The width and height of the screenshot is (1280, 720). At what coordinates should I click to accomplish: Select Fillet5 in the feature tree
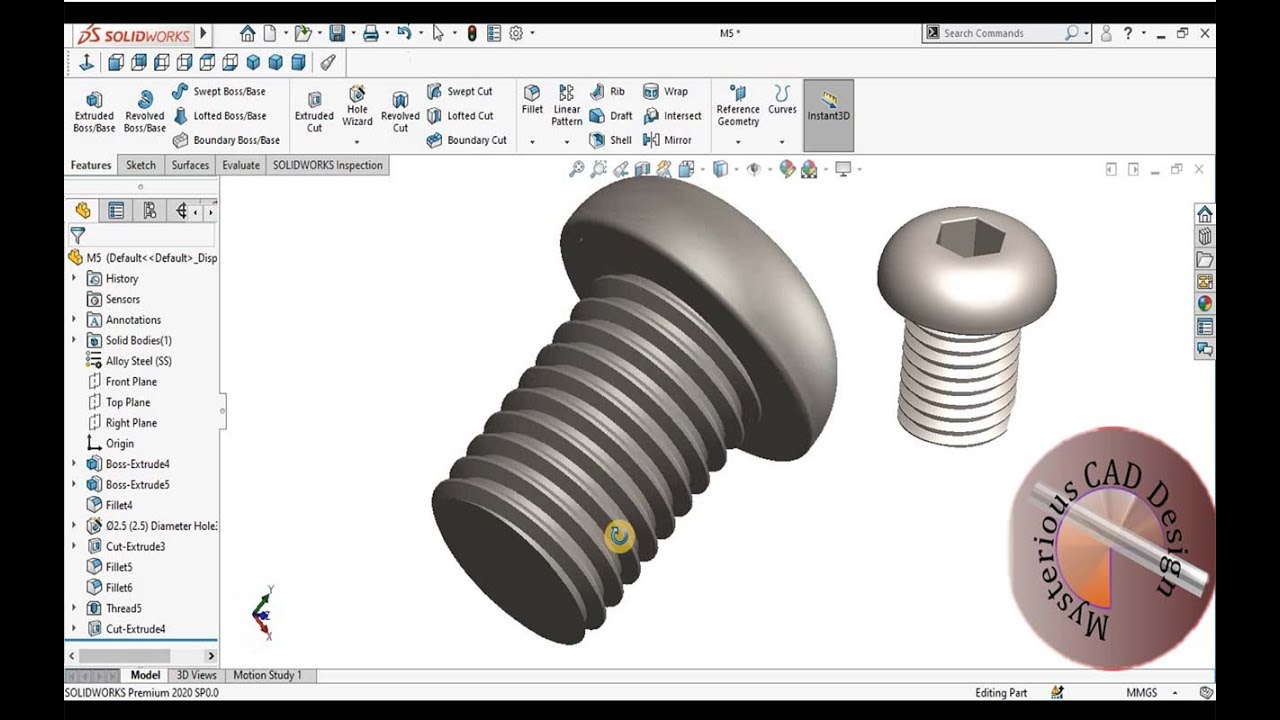[109, 567]
